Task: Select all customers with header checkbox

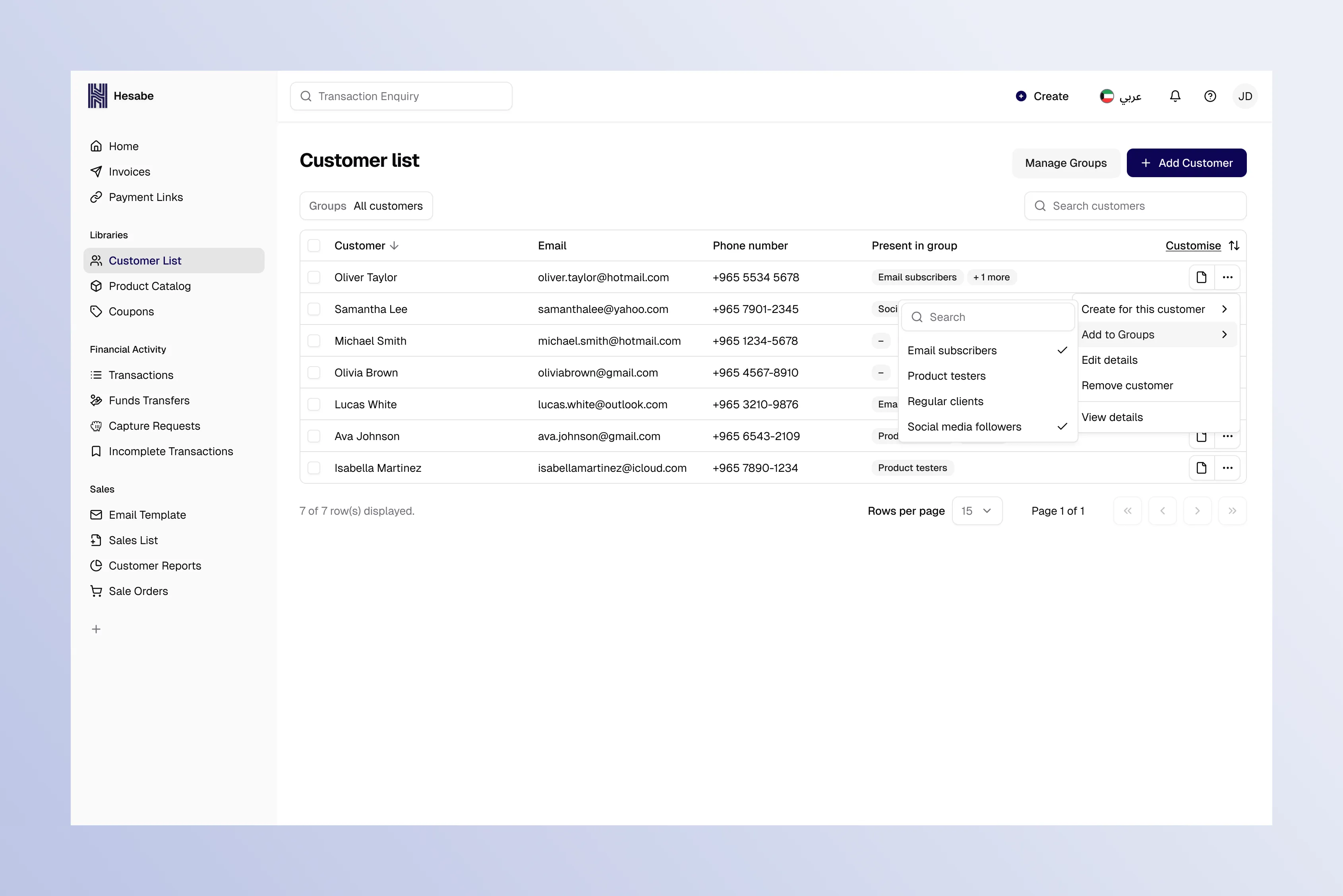Action: point(314,246)
